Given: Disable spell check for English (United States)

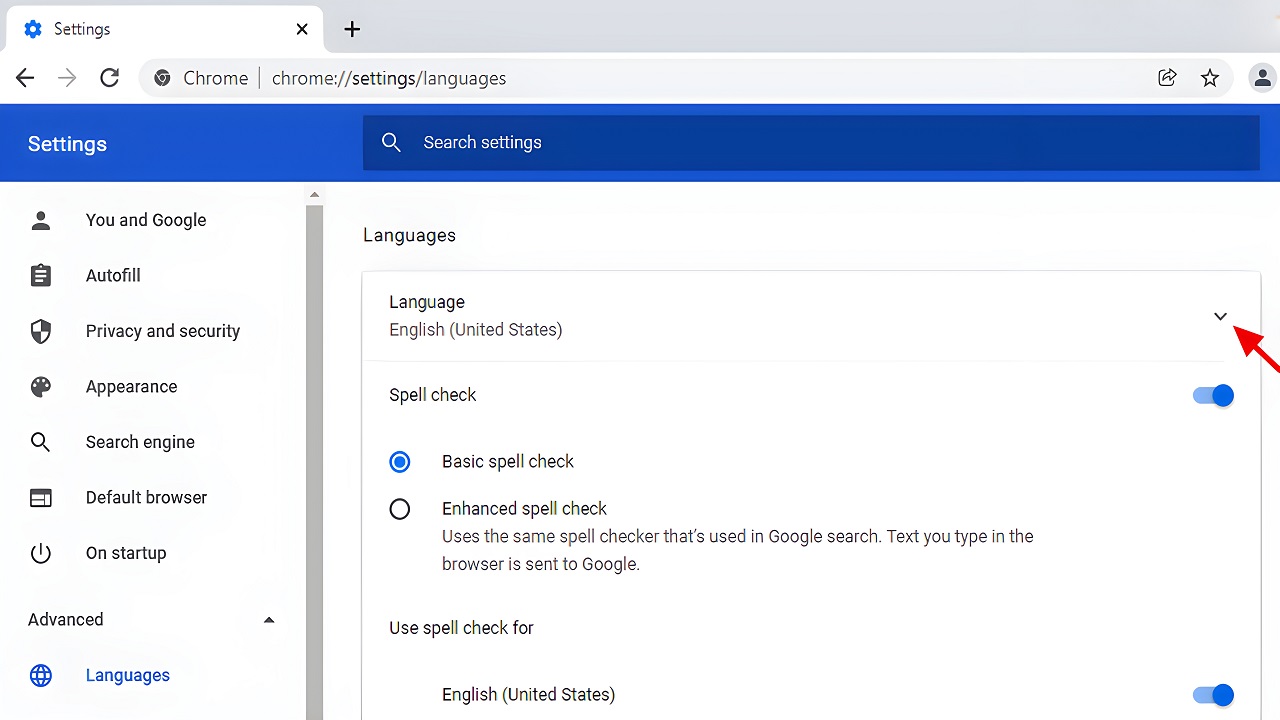Looking at the screenshot, I should click(1213, 695).
